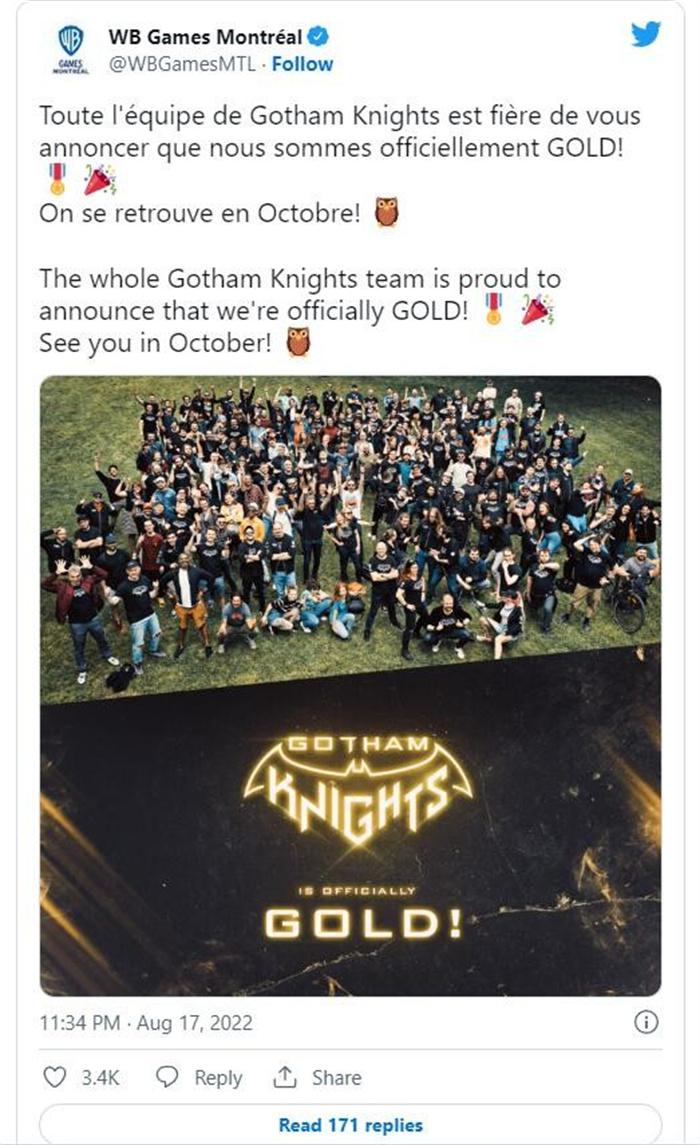Click the English tweet text paragraph
Image resolution: width=700 pixels, height=1145 pixels.
click(300, 310)
